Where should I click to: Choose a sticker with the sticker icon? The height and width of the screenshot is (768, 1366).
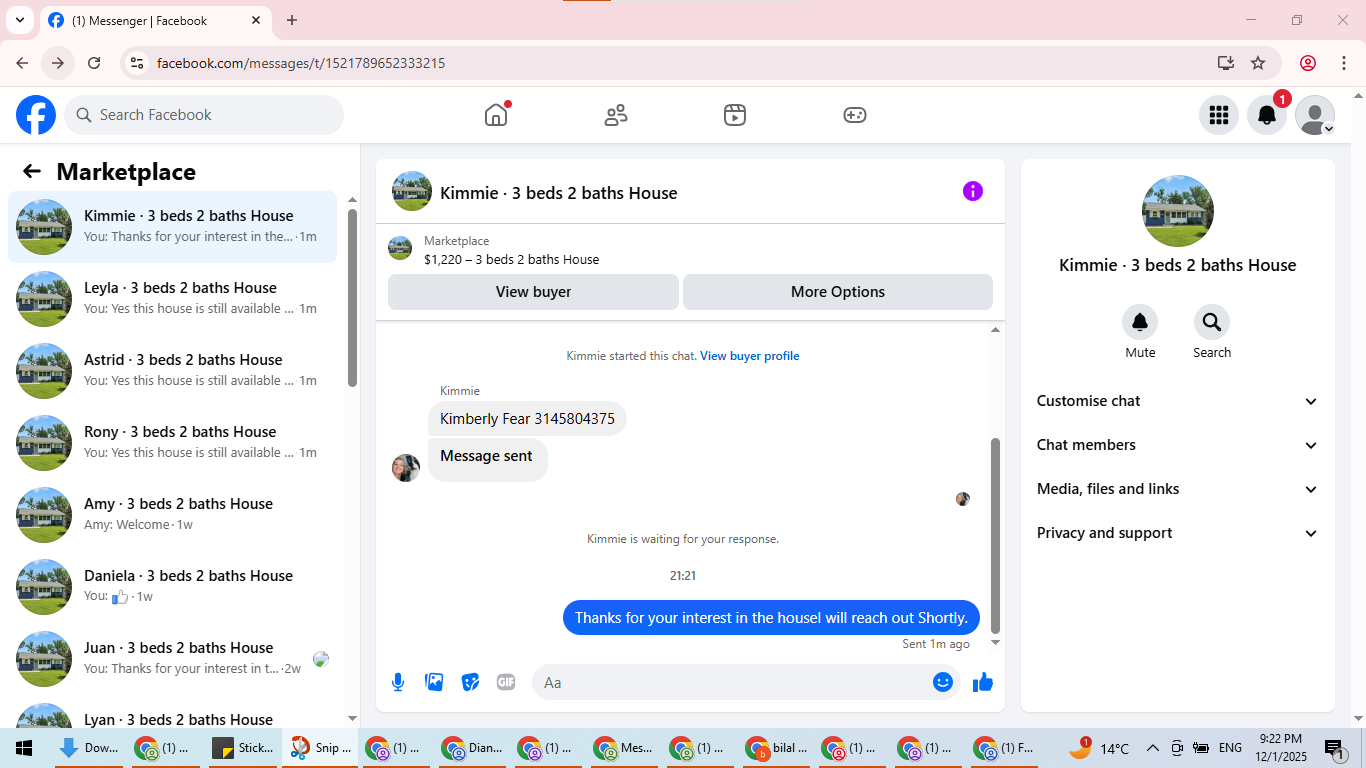click(x=470, y=682)
